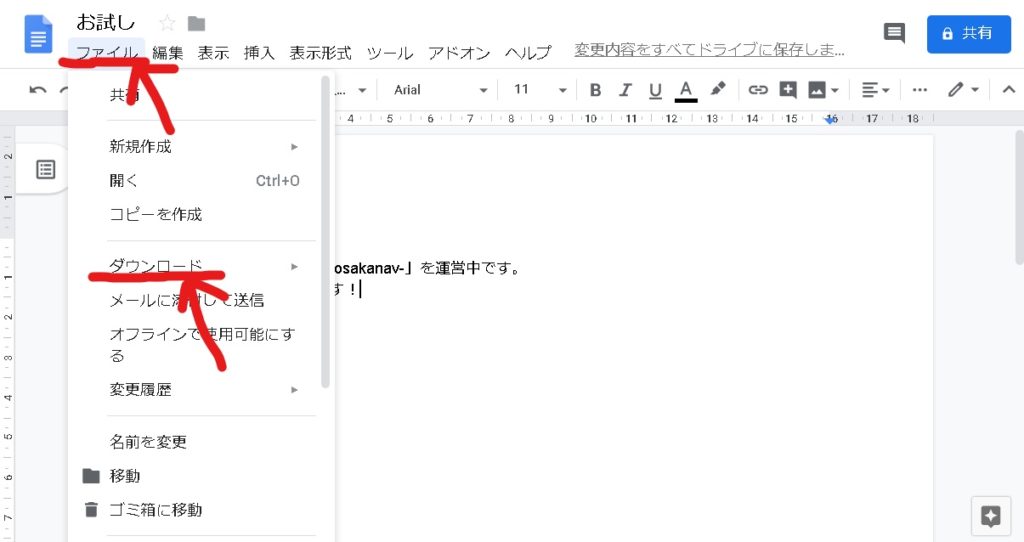Screen dimensions: 1024x542
Task: Insert a link with chain icon
Action: (x=758, y=90)
